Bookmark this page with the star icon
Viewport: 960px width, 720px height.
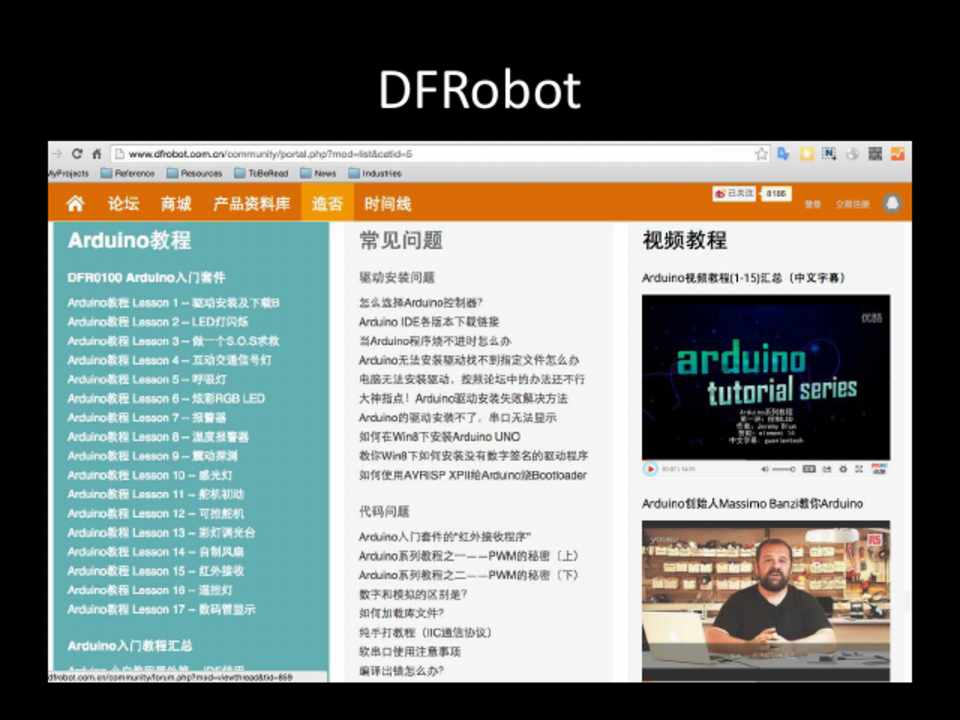click(x=761, y=154)
